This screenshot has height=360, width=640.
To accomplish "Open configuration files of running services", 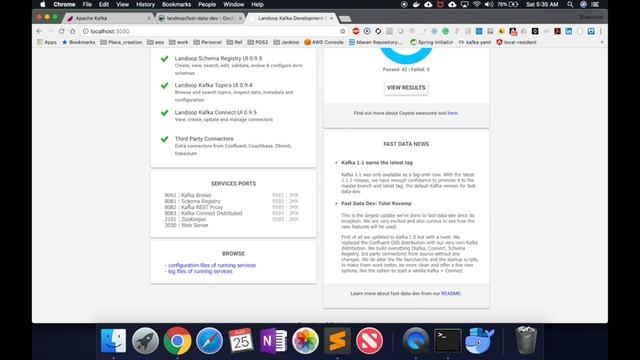I will point(212,265).
